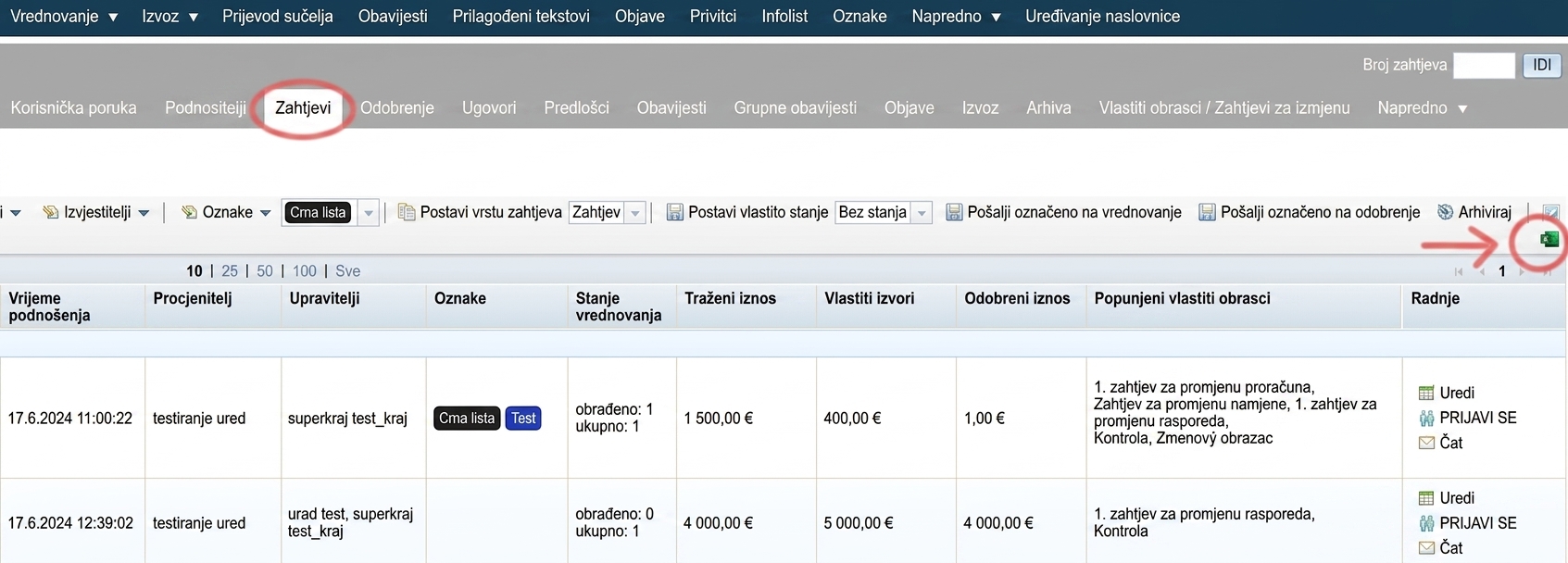Click the blue Test tag in the first row
Image resolution: width=1568 pixels, height=563 pixels.
click(523, 419)
